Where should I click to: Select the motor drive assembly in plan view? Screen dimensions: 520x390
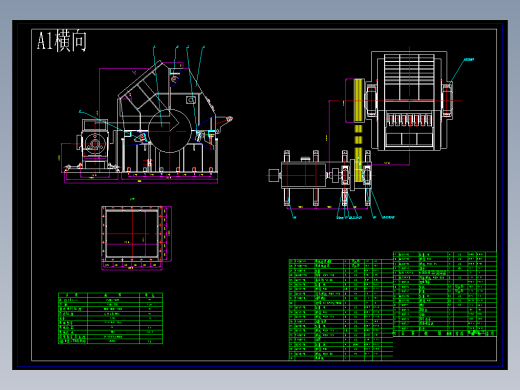320,178
